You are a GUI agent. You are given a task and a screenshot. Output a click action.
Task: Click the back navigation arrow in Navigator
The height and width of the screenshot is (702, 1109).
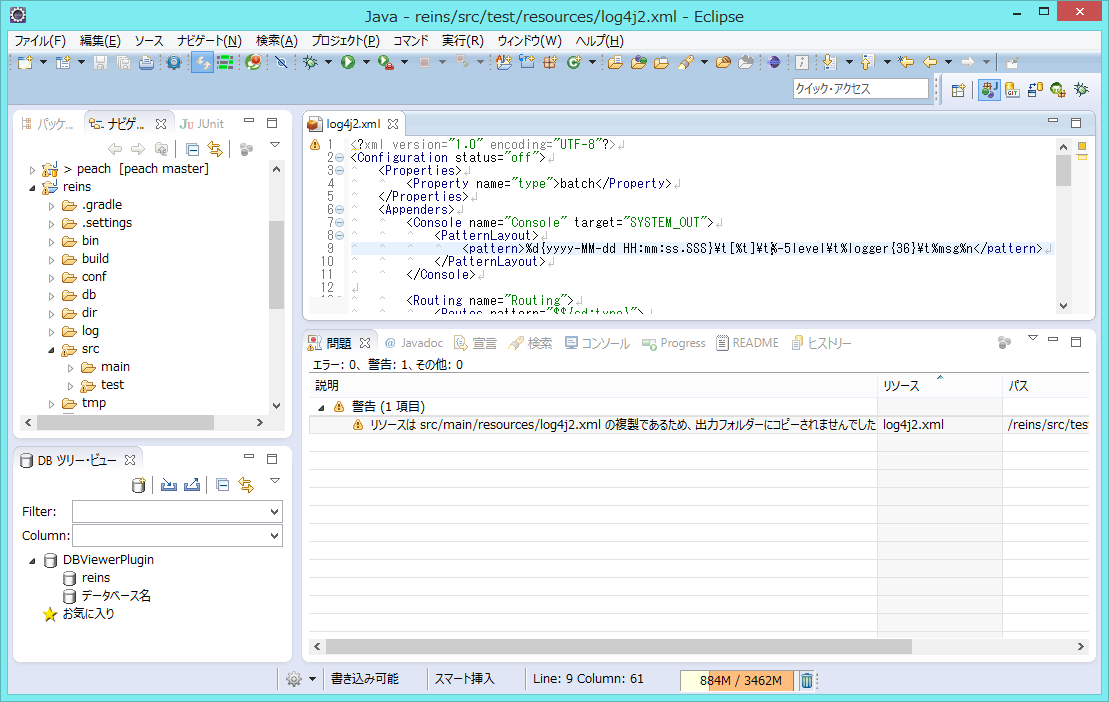pos(114,147)
